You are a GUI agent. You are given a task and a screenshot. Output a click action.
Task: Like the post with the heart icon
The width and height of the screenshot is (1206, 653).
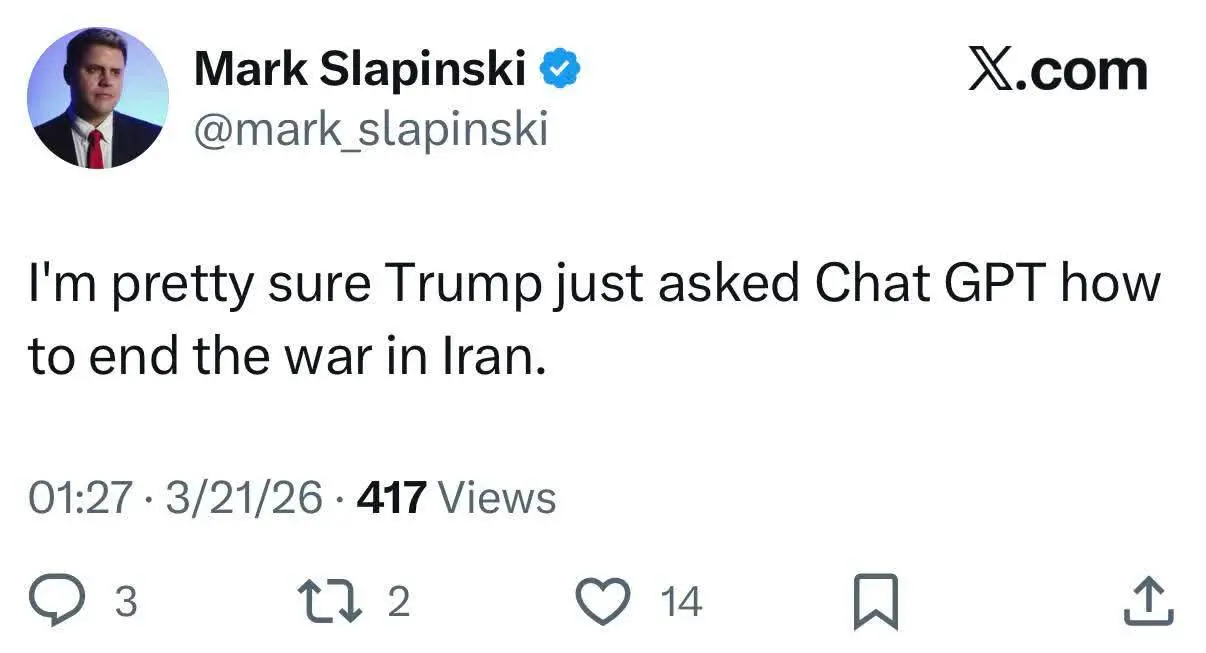[x=604, y=601]
